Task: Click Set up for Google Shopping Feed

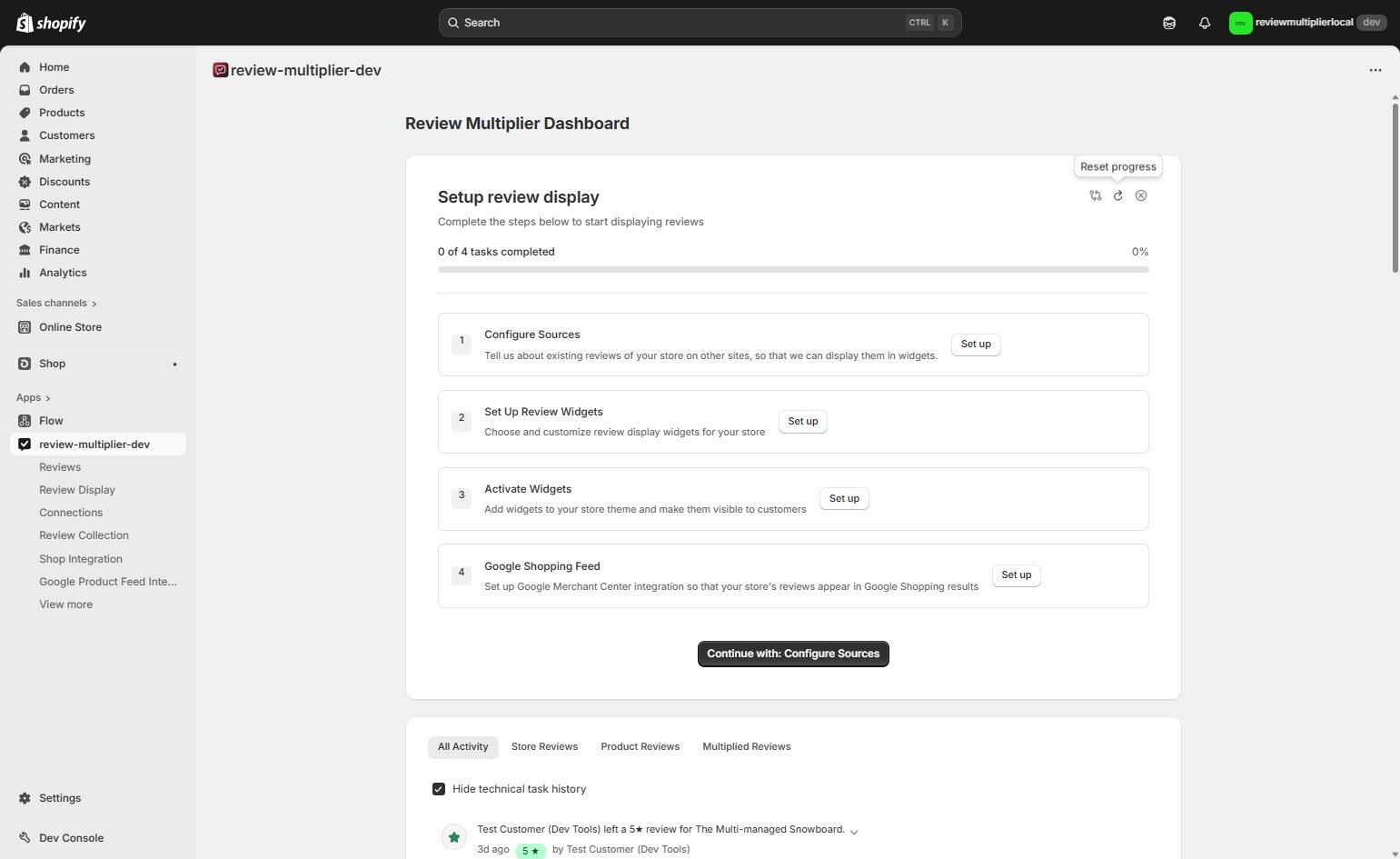Action: pos(1015,574)
